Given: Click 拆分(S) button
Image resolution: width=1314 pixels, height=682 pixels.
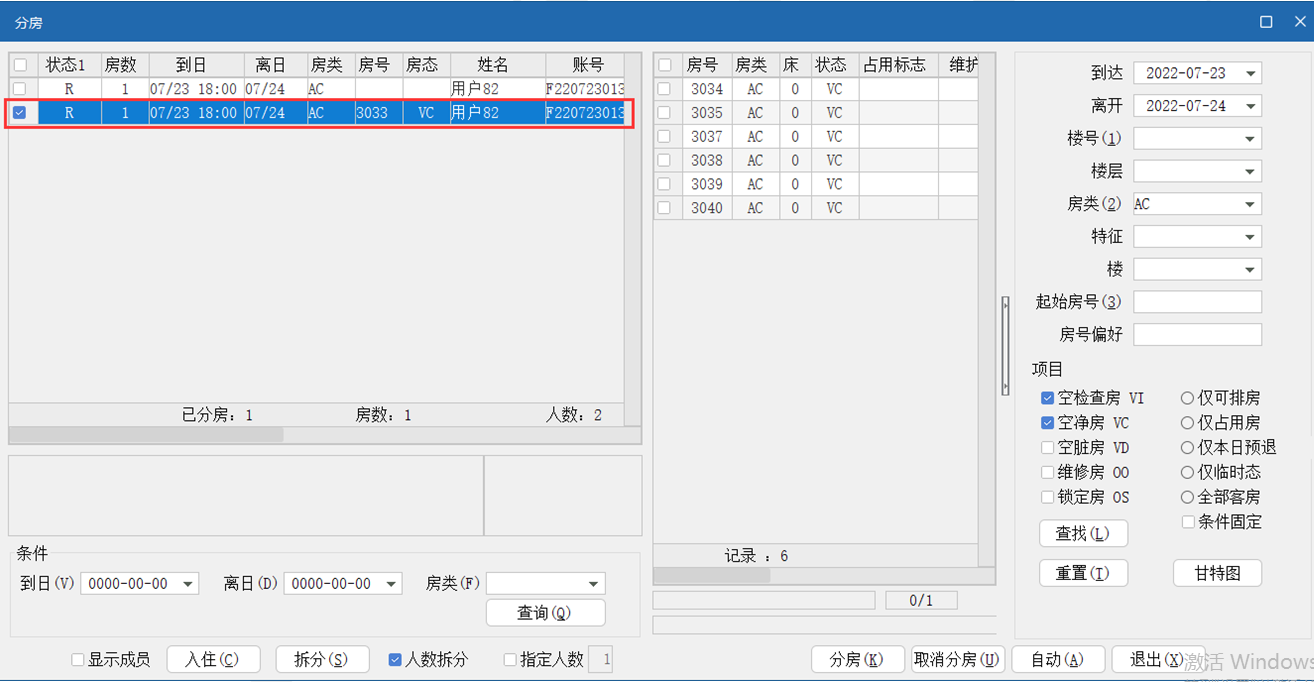Looking at the screenshot, I should (321, 660).
